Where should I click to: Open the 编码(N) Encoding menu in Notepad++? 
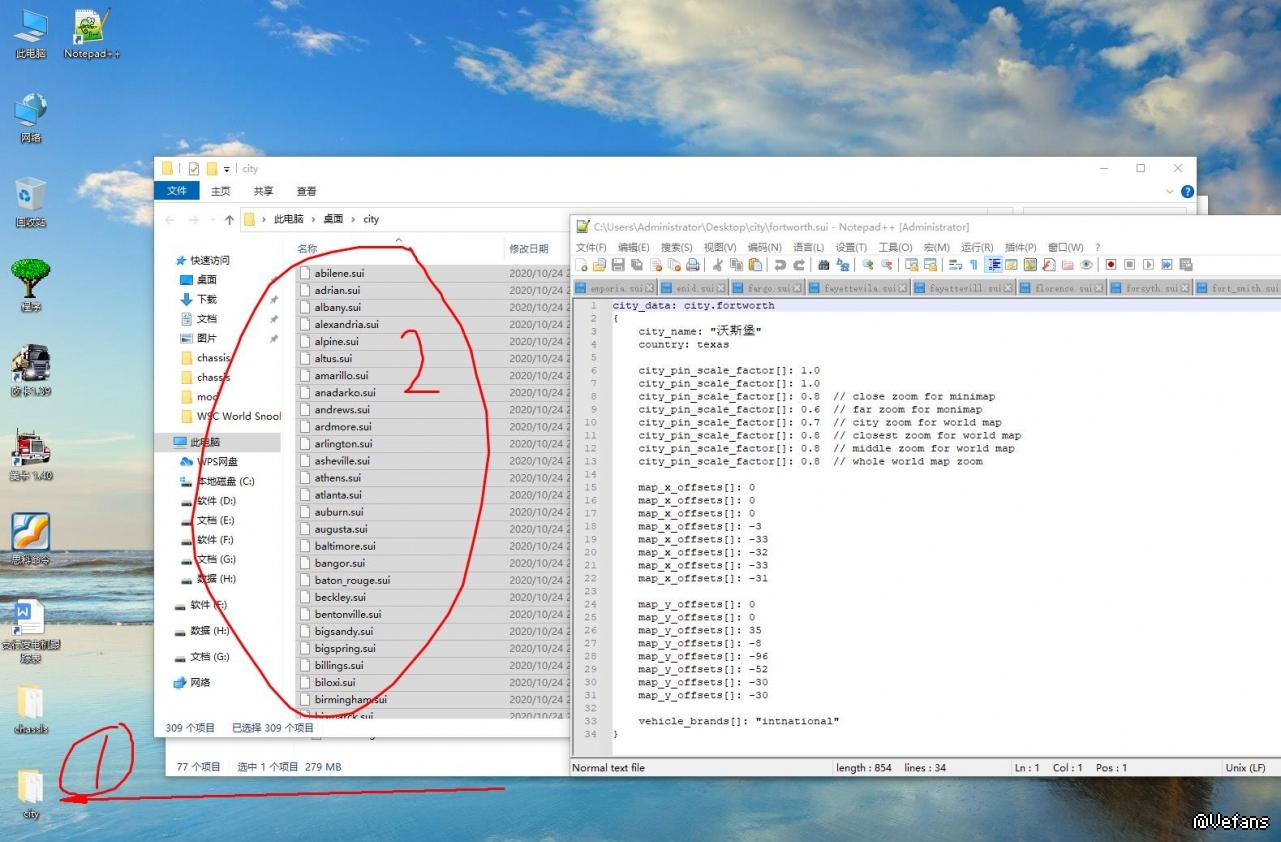[764, 247]
